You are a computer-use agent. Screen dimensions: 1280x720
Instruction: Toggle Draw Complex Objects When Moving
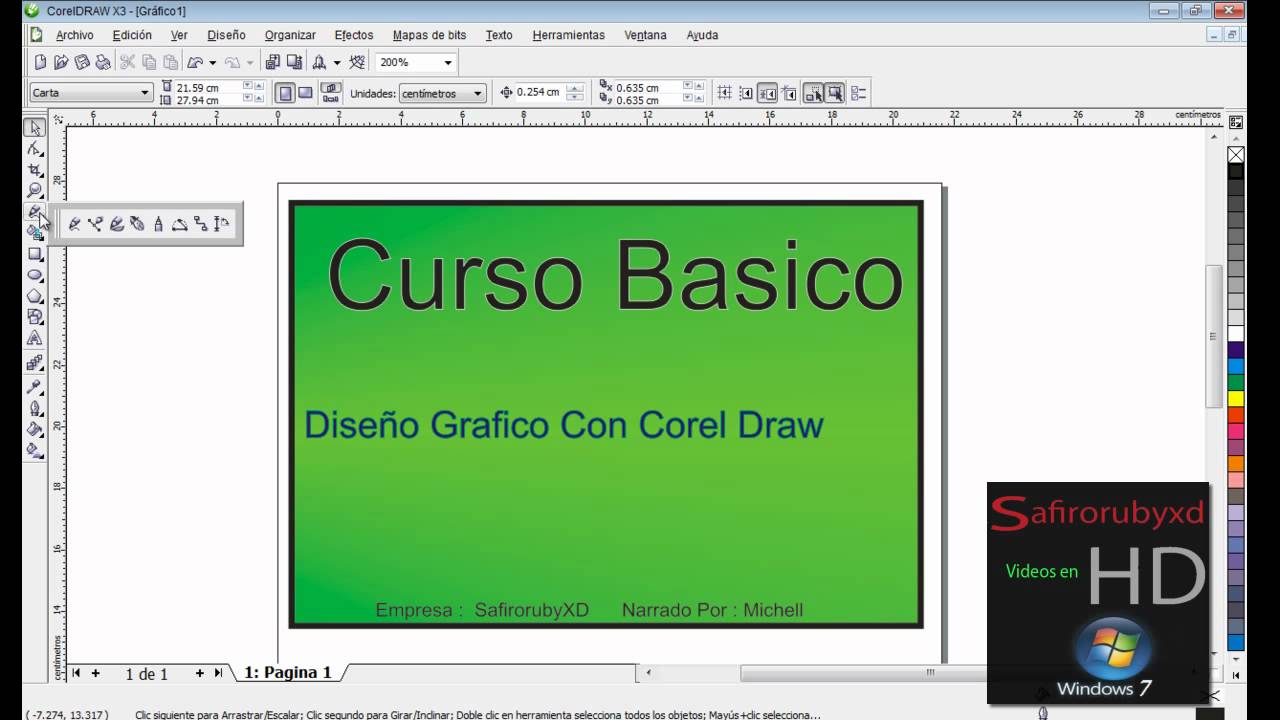(x=814, y=93)
